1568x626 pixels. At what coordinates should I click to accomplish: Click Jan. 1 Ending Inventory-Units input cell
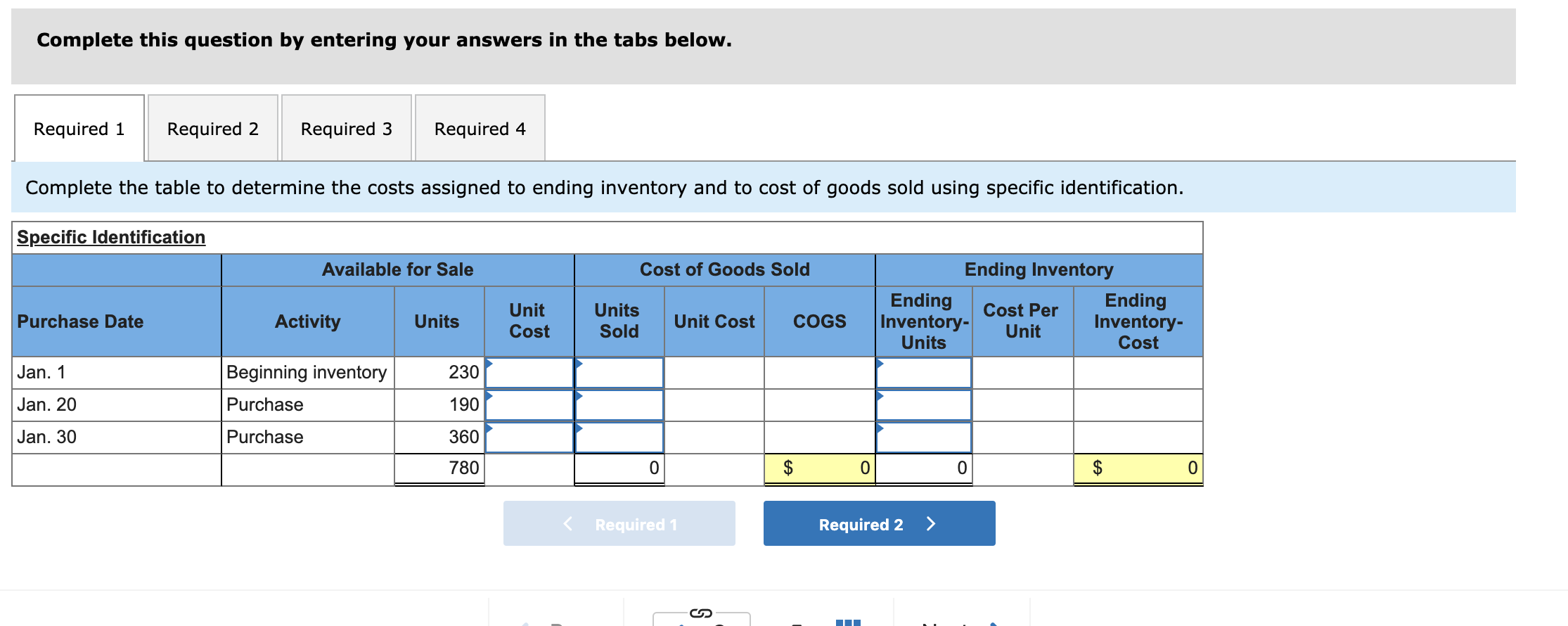923,373
